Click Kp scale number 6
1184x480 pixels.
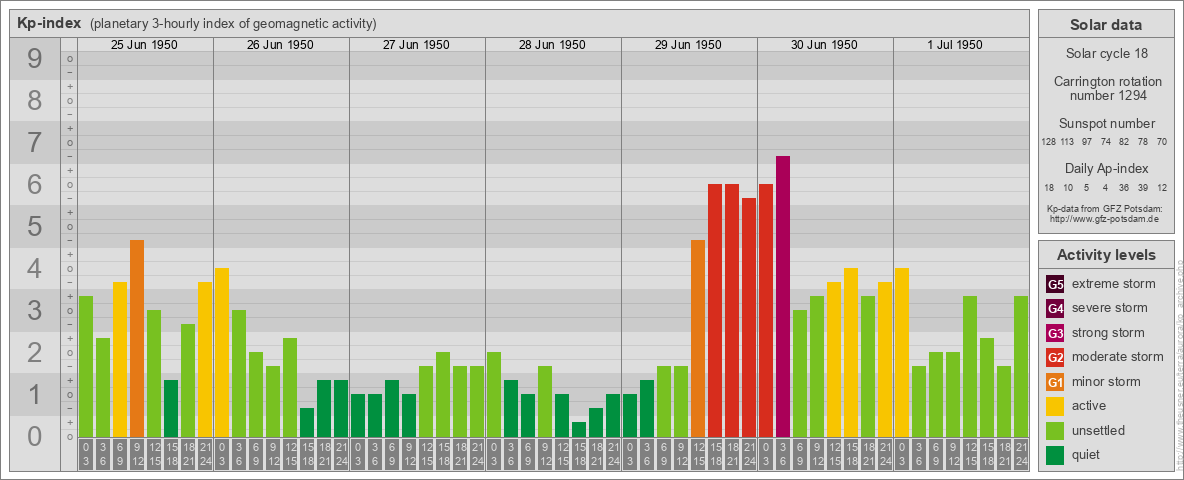[x=35, y=185]
